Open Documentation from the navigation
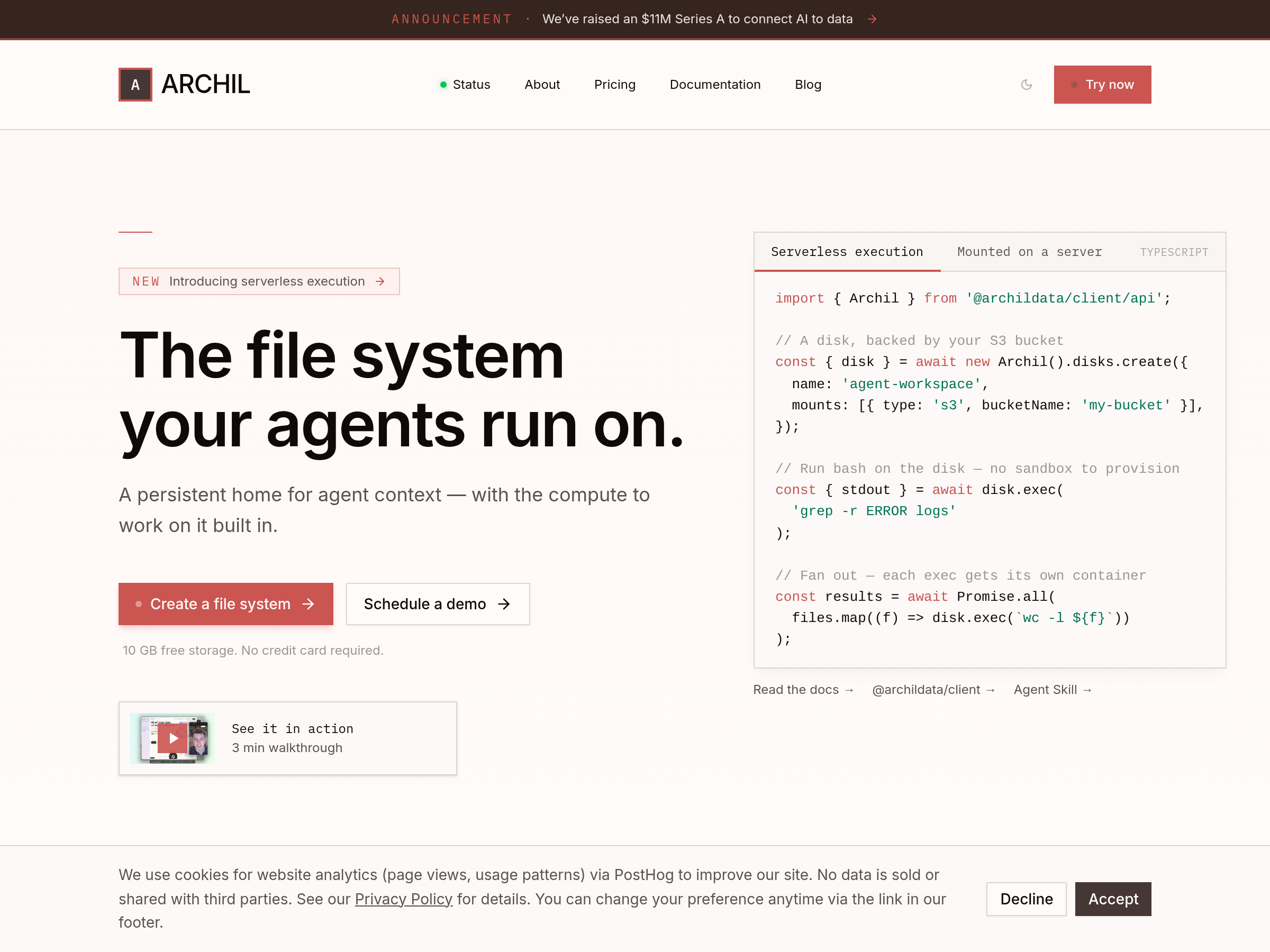Image resolution: width=1270 pixels, height=952 pixels. [x=714, y=85]
